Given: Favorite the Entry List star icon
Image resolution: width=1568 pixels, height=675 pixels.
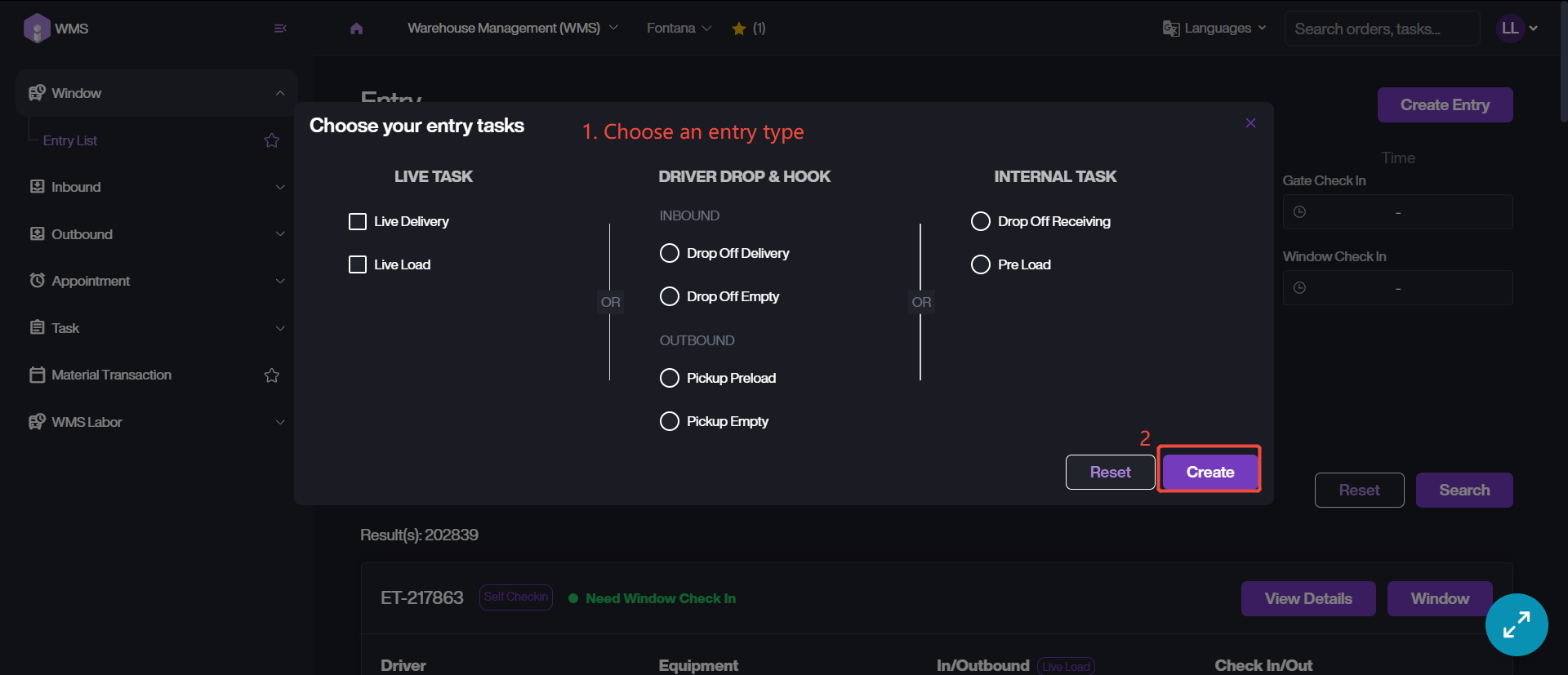Looking at the screenshot, I should (x=272, y=140).
